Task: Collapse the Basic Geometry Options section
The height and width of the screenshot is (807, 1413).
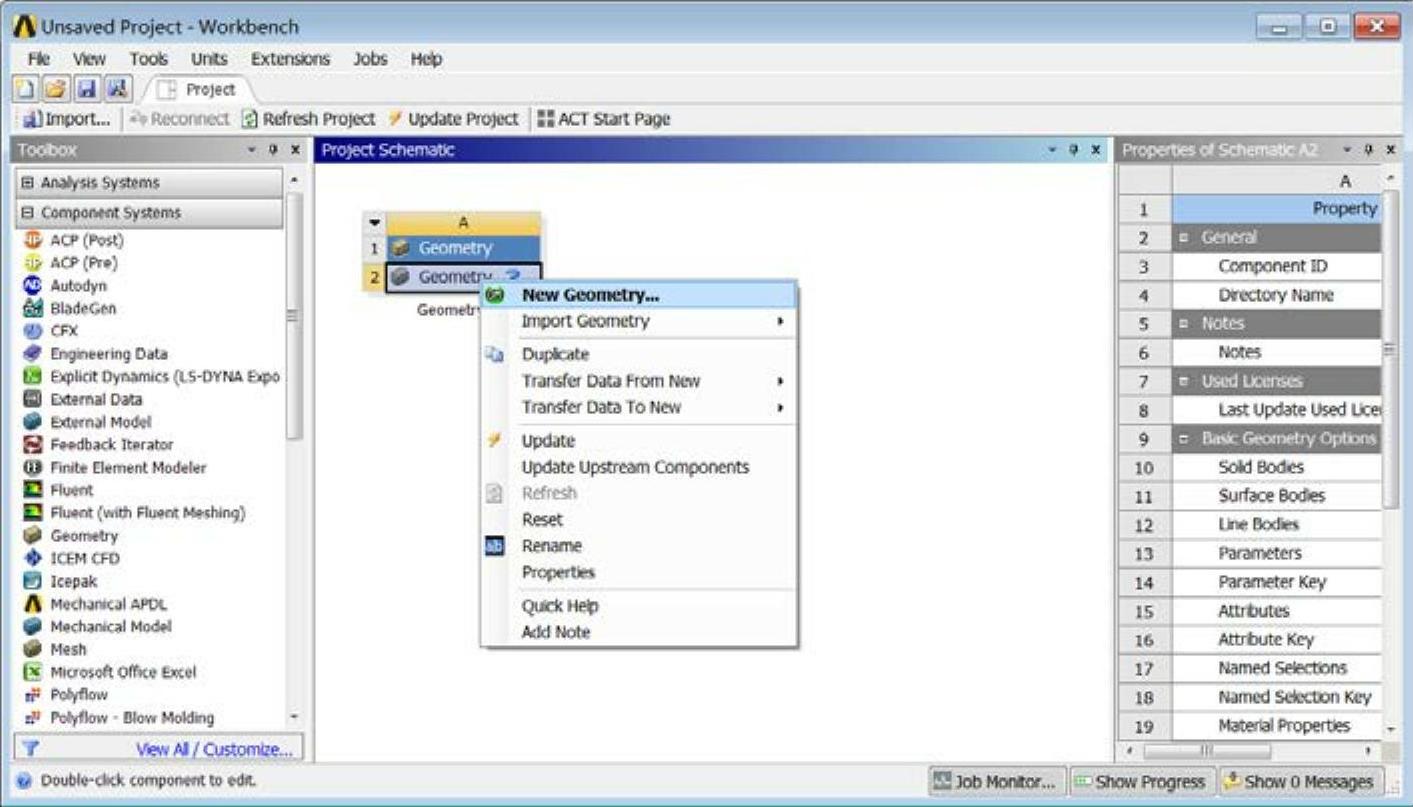Action: tap(1184, 439)
